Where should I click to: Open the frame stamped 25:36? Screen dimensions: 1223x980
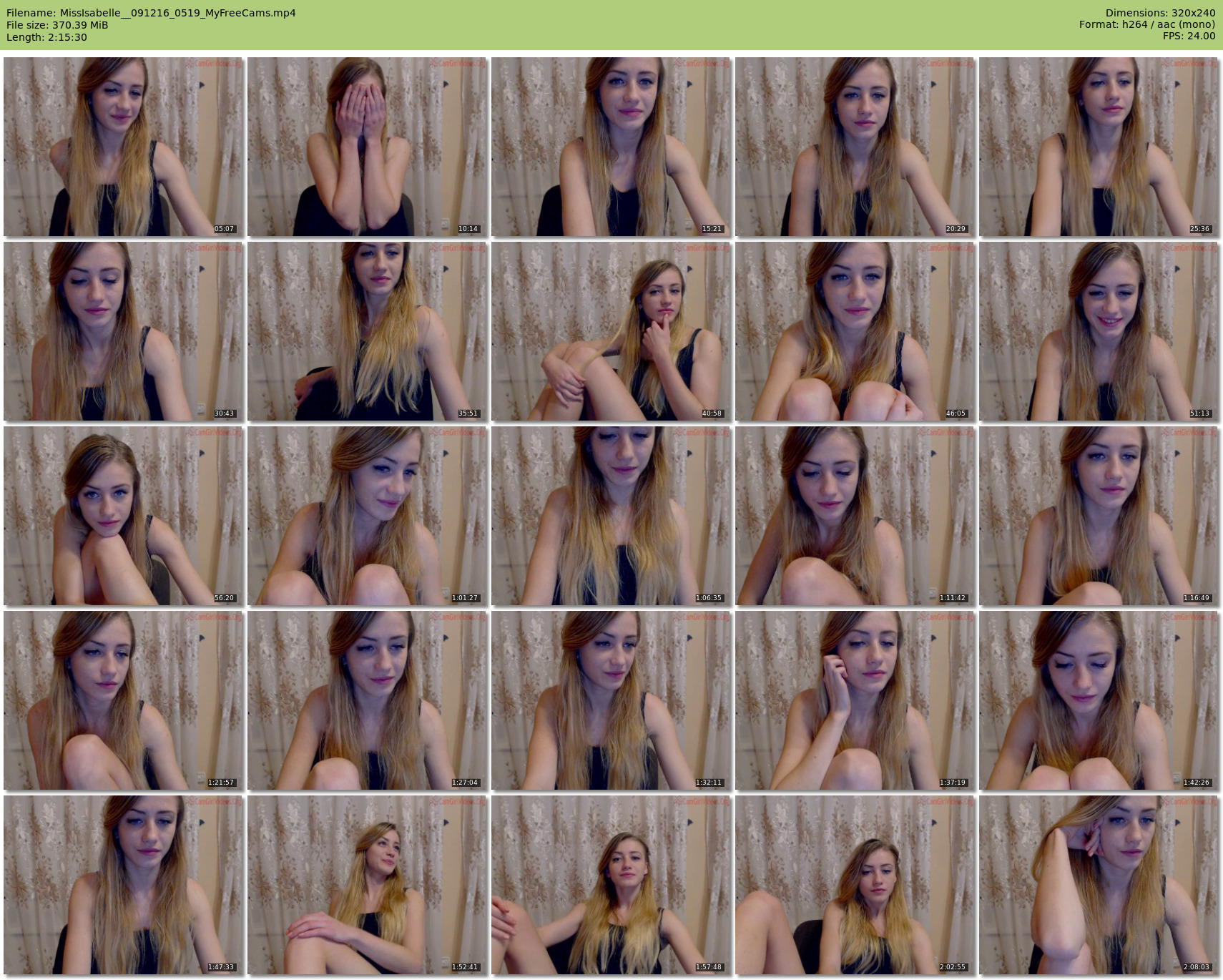pyautogui.click(x=1099, y=147)
